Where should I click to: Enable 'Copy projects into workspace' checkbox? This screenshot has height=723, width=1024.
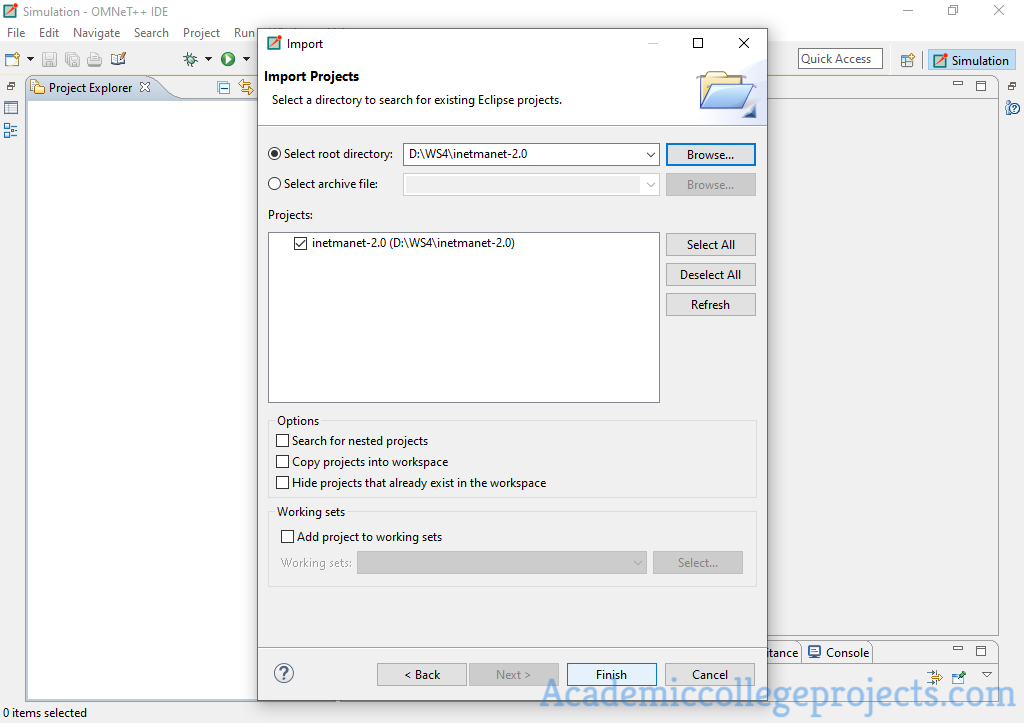point(283,462)
